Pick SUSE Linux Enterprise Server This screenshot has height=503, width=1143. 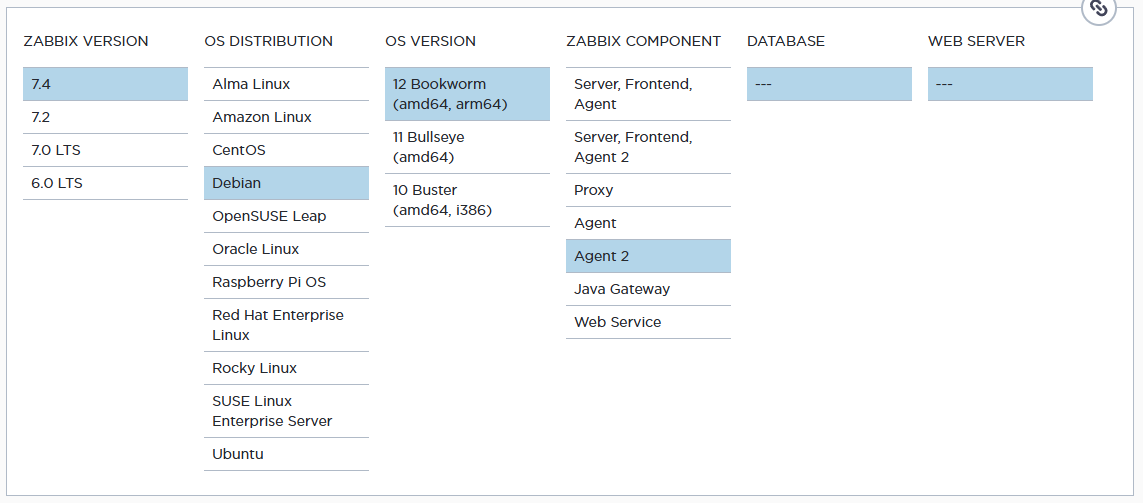[286, 411]
